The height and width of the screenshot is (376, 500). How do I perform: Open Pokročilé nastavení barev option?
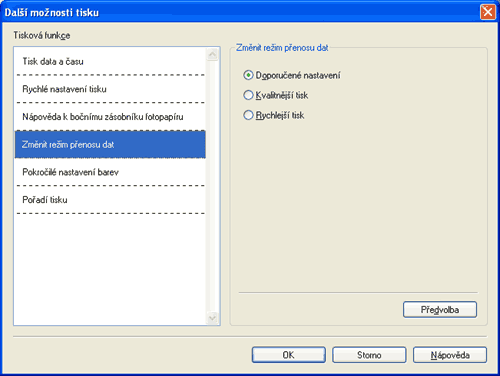pos(110,172)
